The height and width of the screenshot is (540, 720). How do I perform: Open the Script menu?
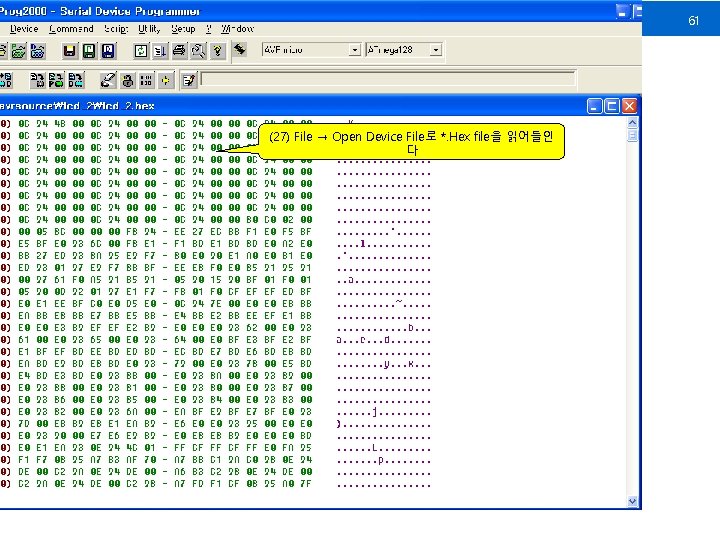116,29
